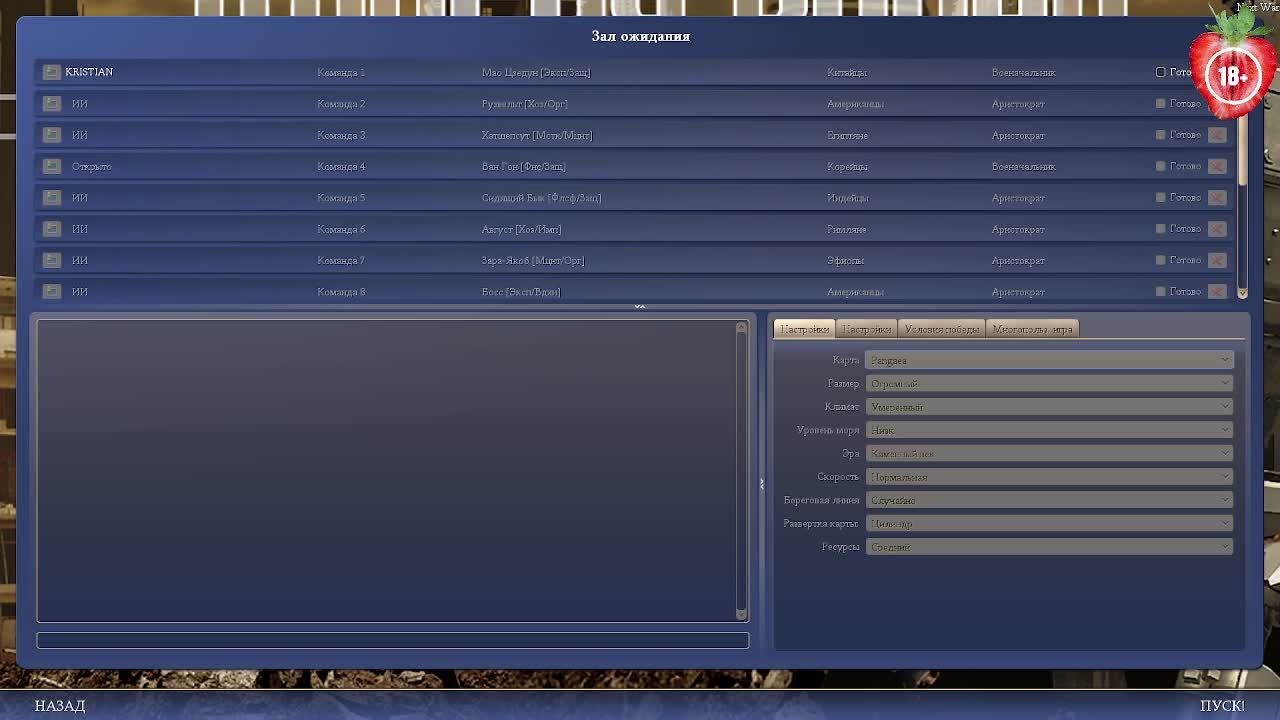Viewport: 1280px width, 720px height.
Task: Click leader Мао Цзедун [Эксп/Защ]
Action: coord(536,72)
